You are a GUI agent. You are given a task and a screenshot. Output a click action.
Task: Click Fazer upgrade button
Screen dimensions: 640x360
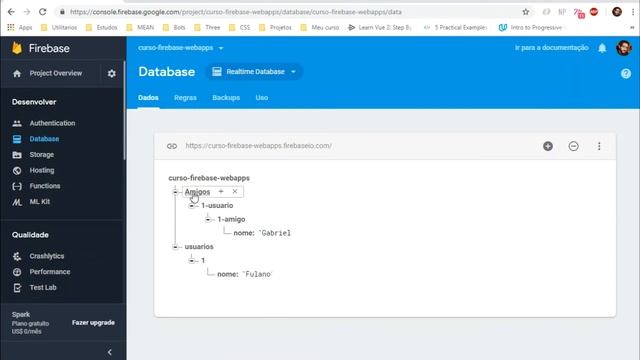(x=93, y=322)
